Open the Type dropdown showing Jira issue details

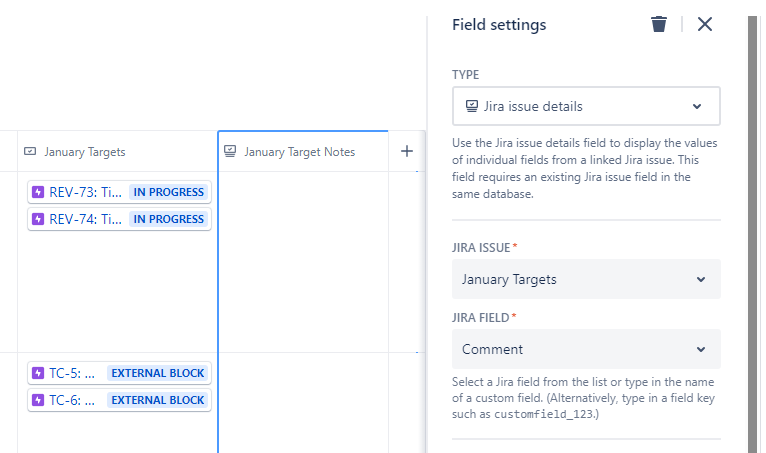586,106
